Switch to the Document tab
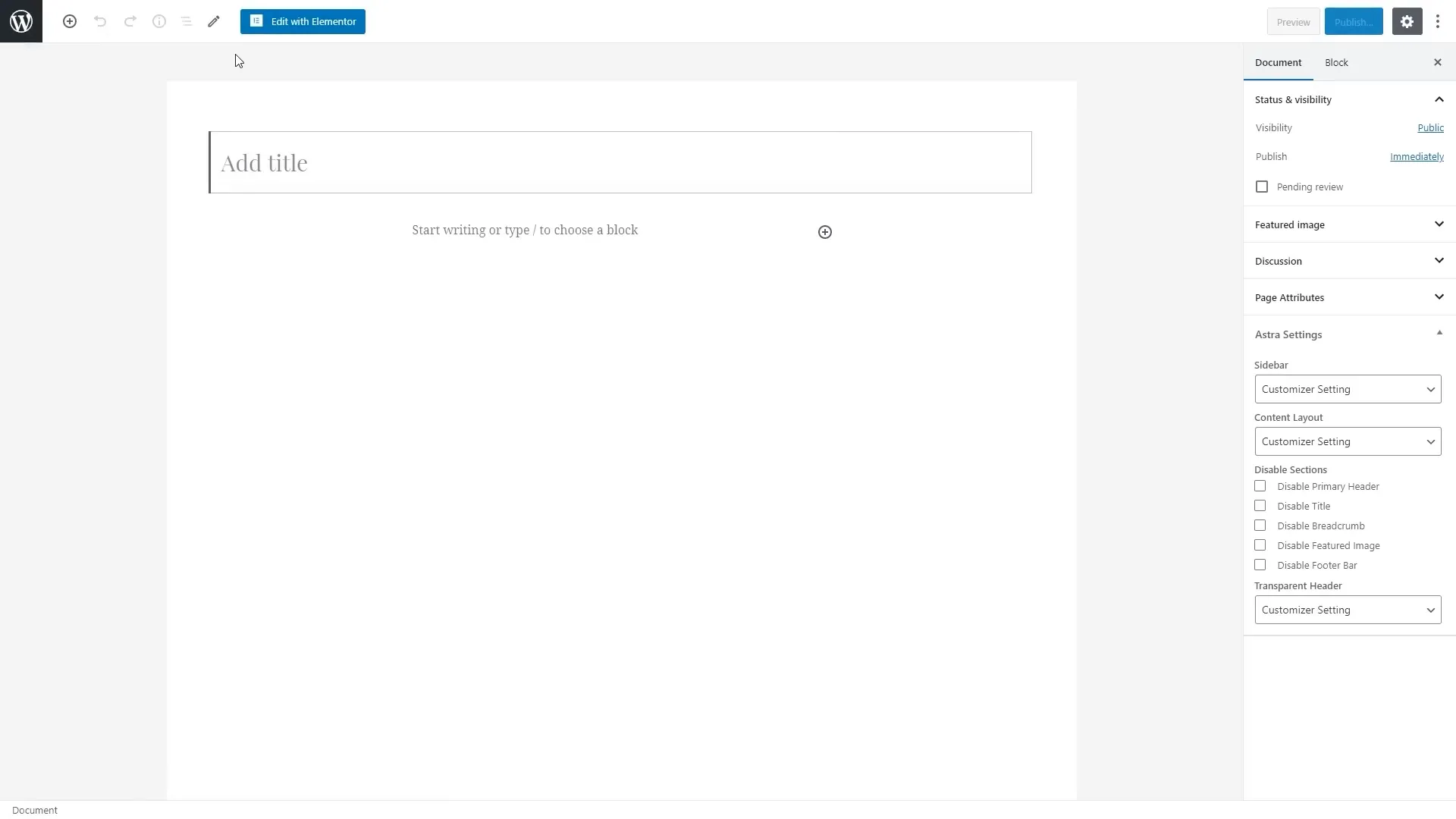1456x819 pixels. [x=1278, y=62]
